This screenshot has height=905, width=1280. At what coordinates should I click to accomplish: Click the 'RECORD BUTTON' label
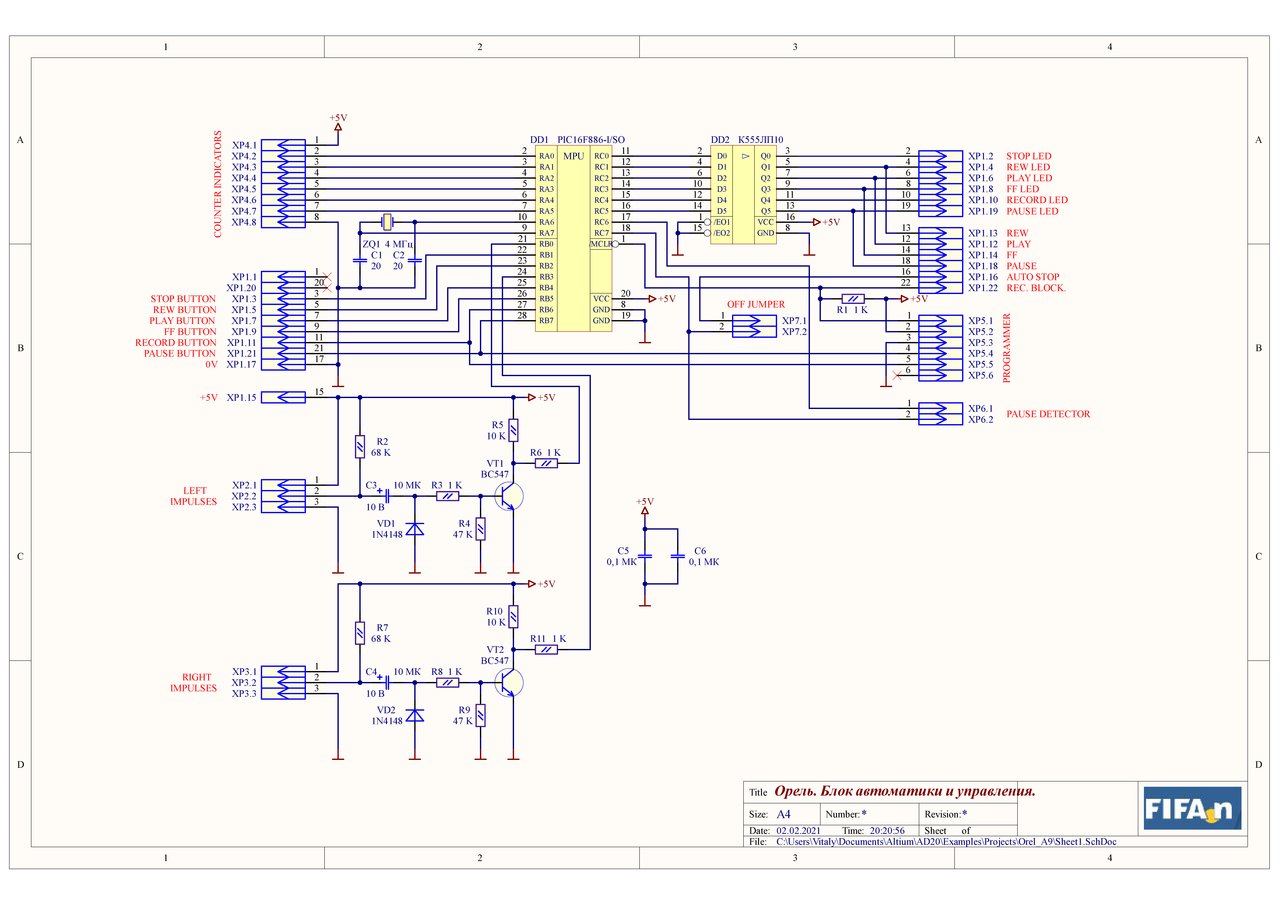[176, 342]
